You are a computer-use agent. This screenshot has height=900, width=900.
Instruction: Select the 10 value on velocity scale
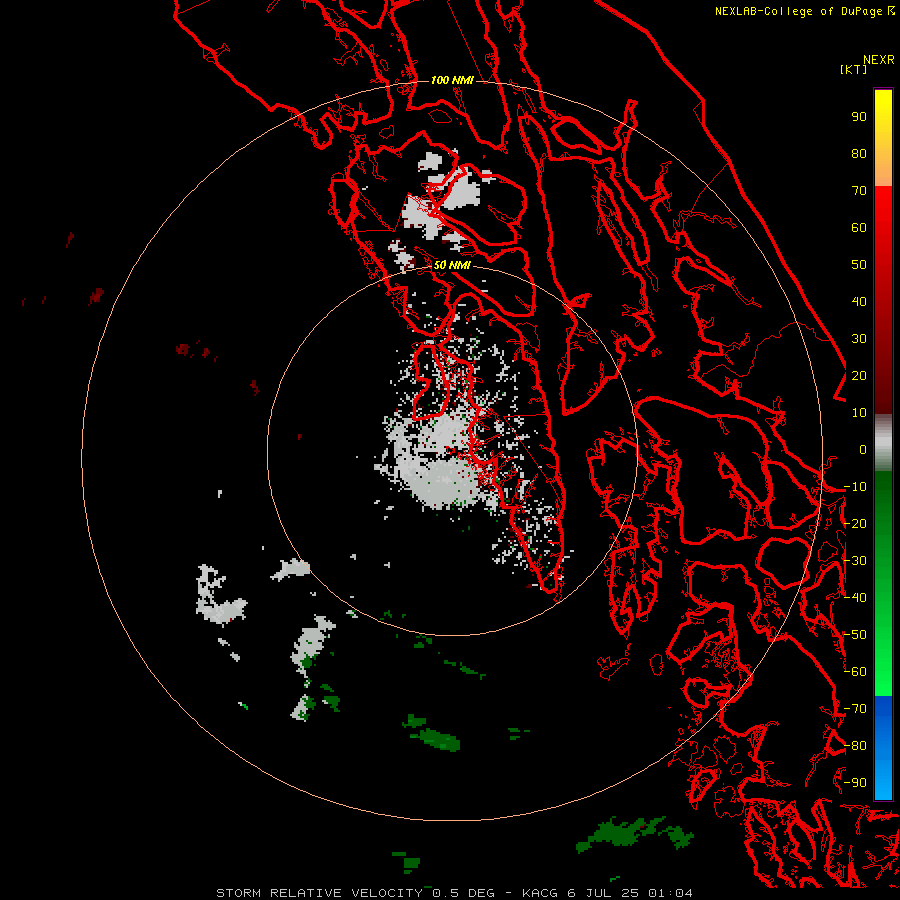(859, 413)
